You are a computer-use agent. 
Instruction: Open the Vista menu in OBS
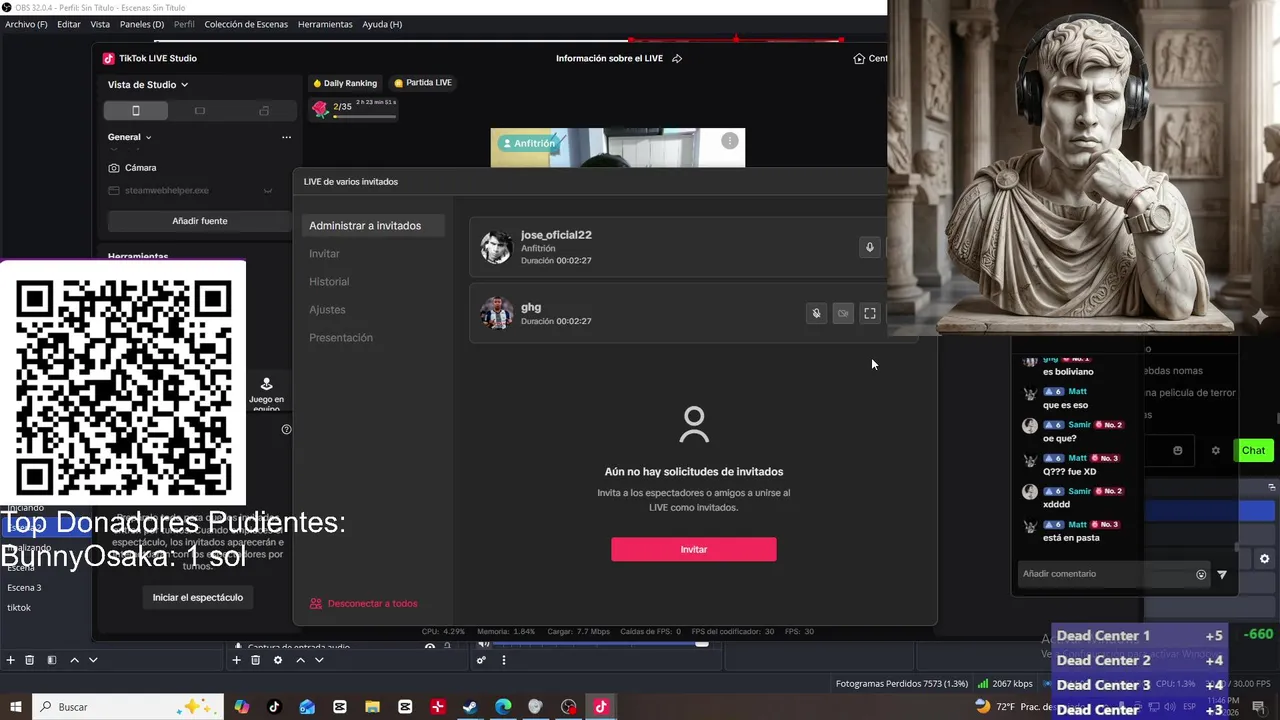pos(100,24)
